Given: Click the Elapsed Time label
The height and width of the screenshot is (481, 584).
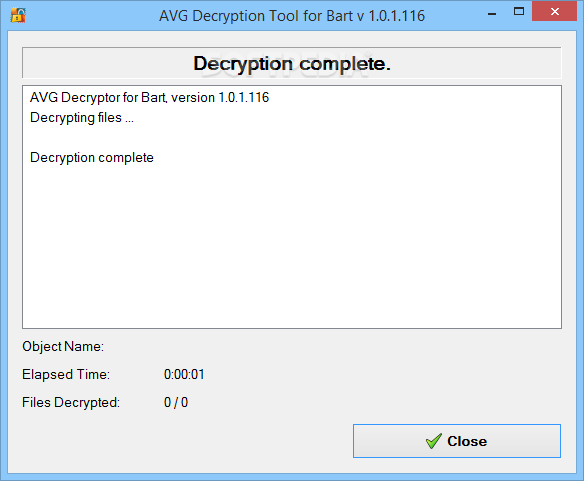Looking at the screenshot, I should tap(66, 374).
